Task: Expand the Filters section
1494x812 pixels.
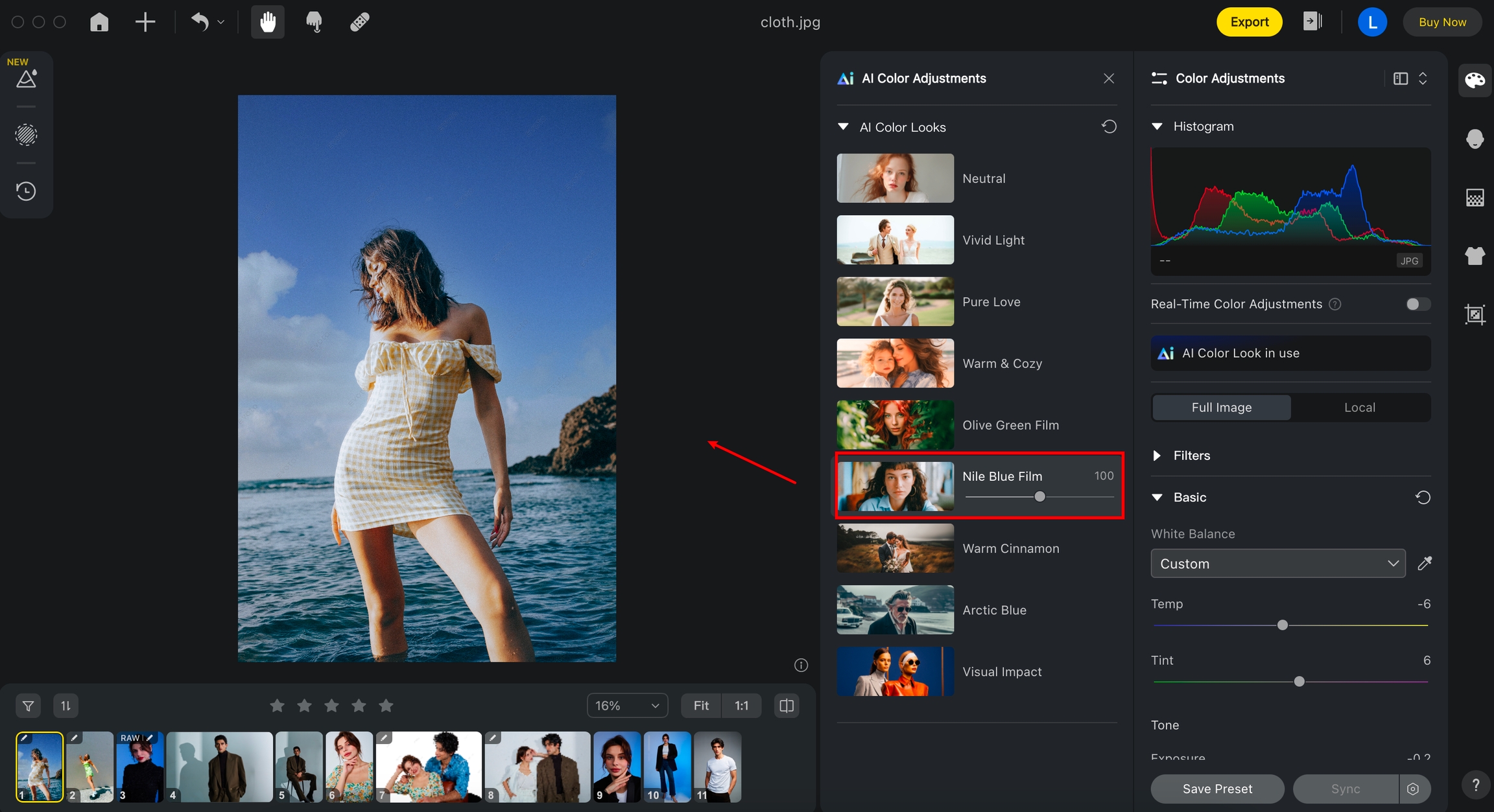Action: 1157,456
